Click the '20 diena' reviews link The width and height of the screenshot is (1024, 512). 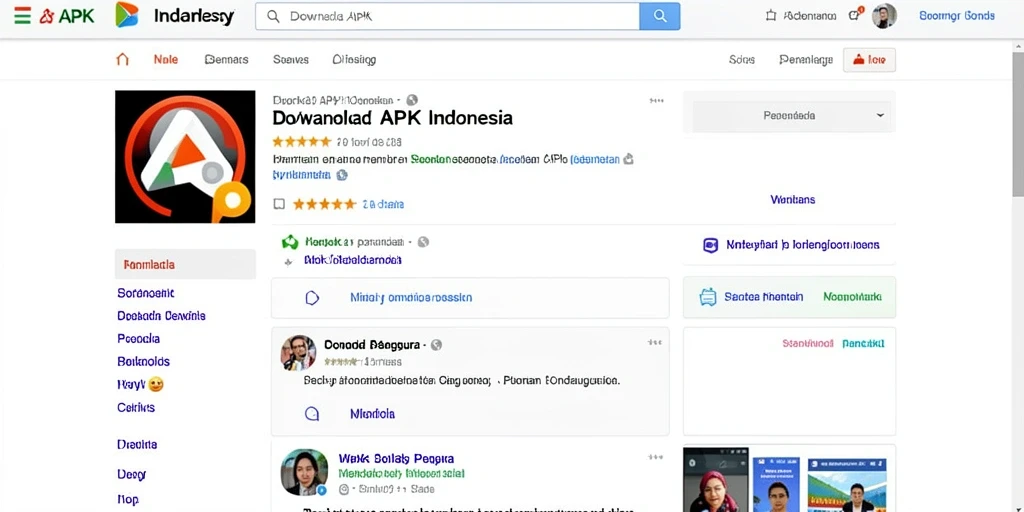tap(383, 204)
